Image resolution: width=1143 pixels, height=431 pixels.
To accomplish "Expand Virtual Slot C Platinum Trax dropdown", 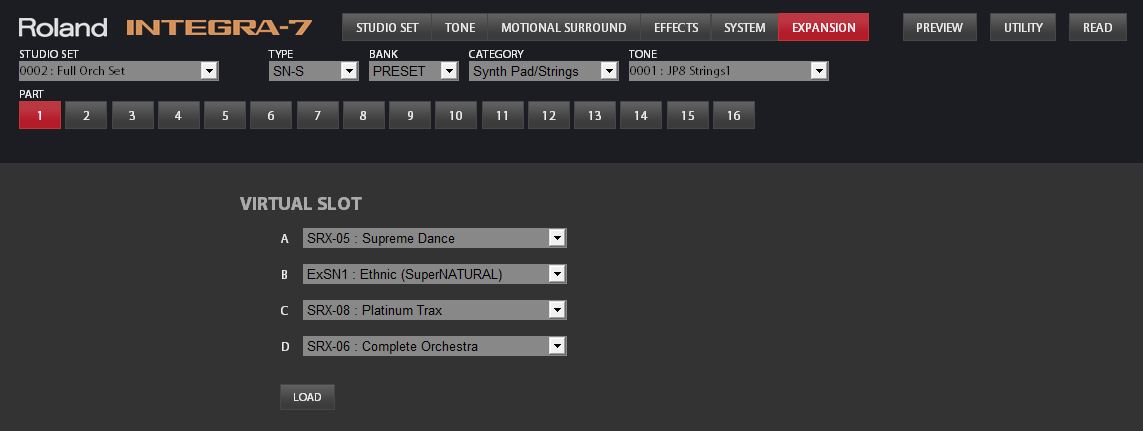I will 434,310.
